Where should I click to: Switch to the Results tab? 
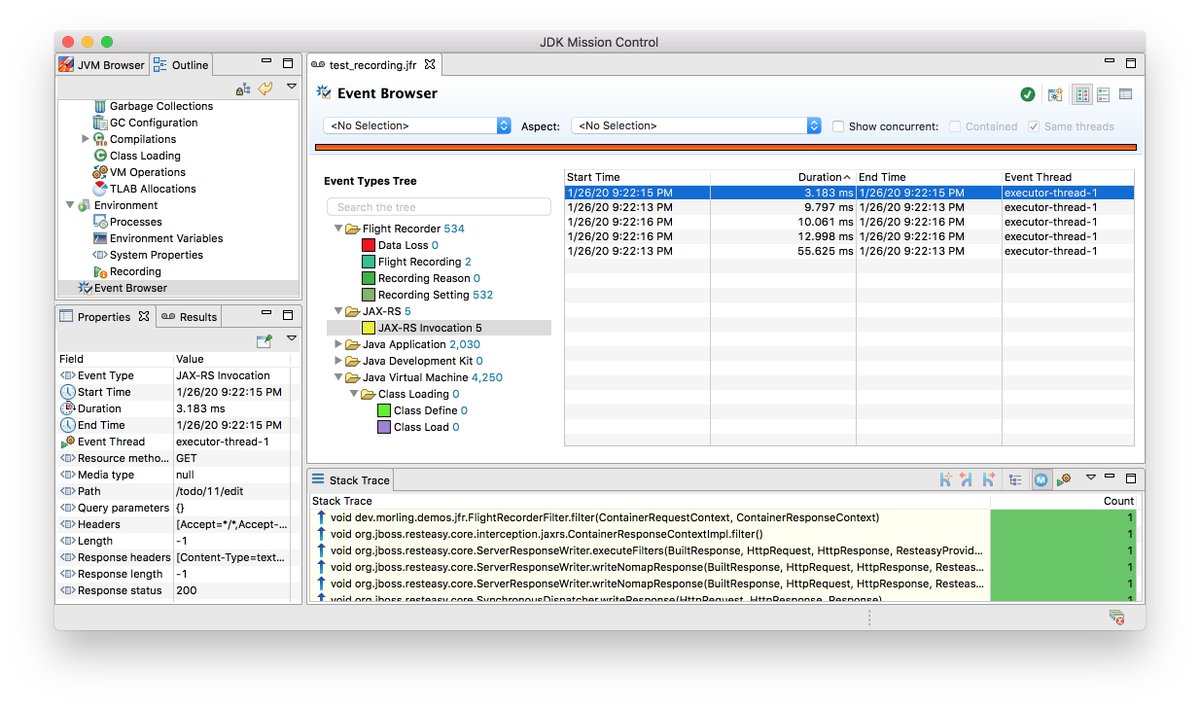(188, 317)
